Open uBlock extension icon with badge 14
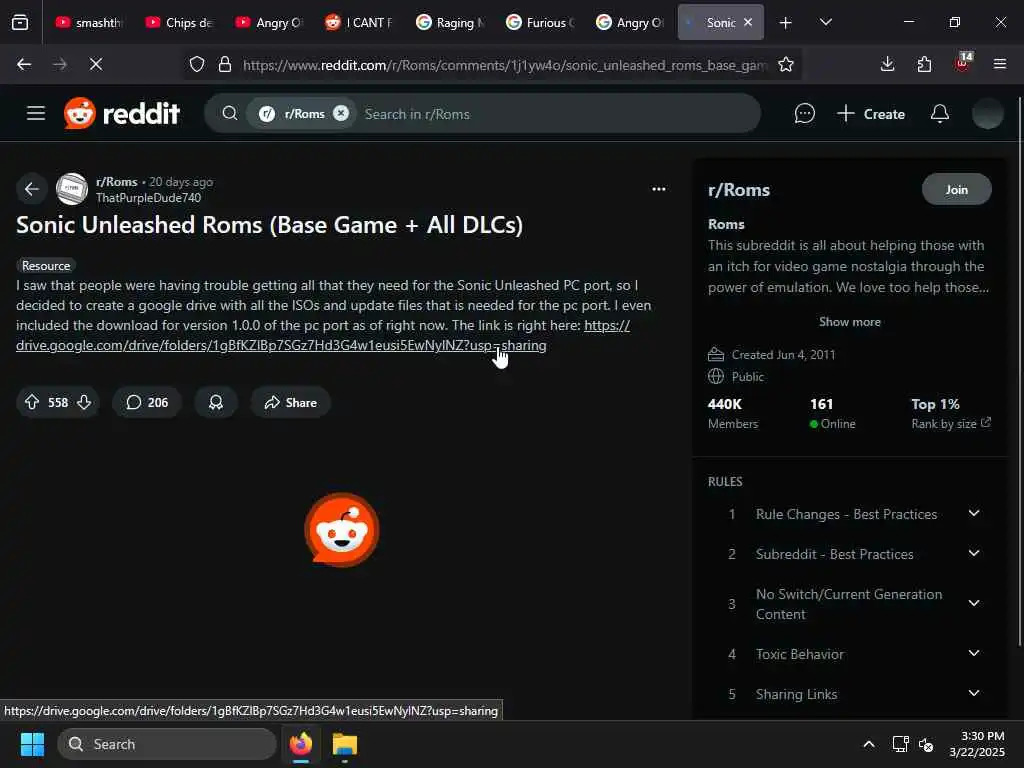This screenshot has width=1024, height=768. [963, 62]
